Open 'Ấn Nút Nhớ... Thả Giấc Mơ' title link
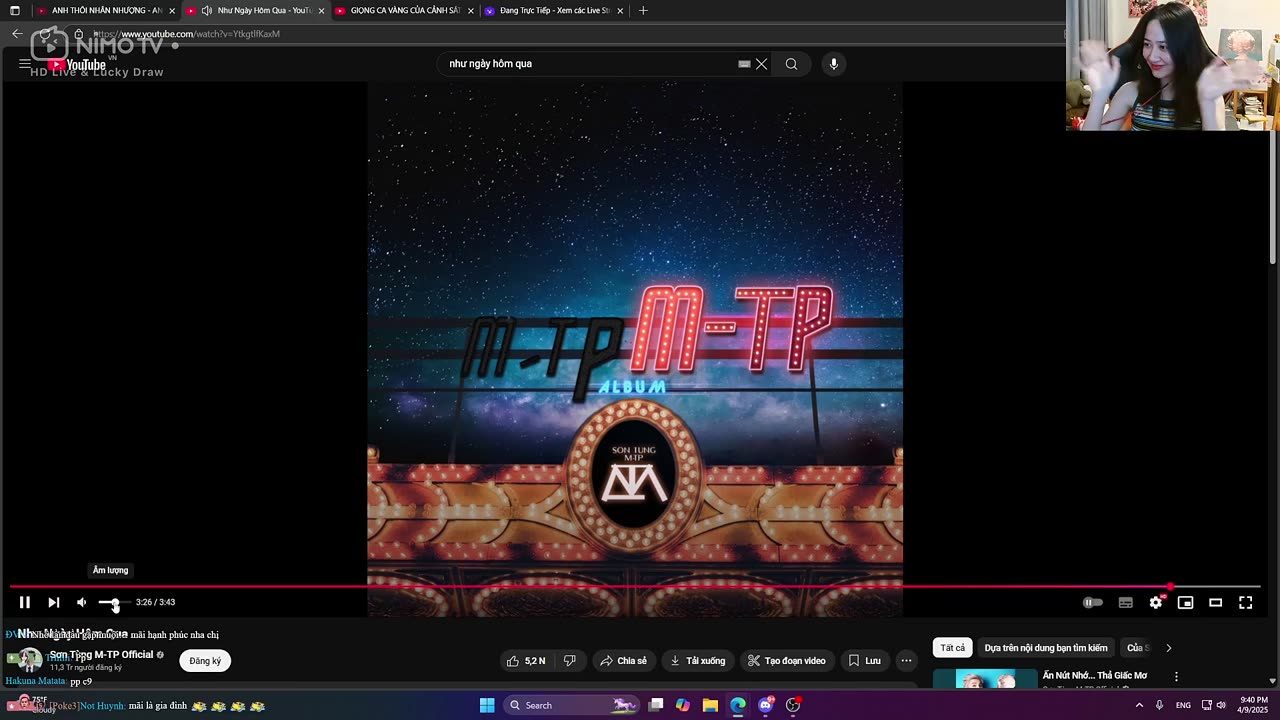Image resolution: width=1280 pixels, height=720 pixels. tap(1095, 676)
